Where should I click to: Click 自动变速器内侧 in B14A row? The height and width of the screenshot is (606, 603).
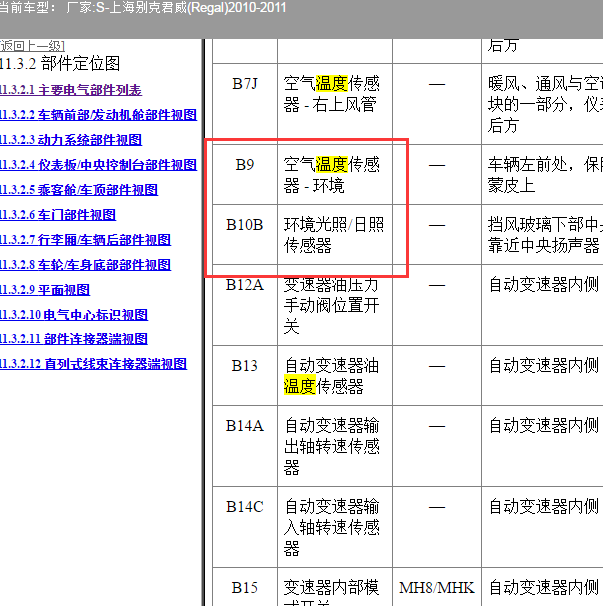542,446
